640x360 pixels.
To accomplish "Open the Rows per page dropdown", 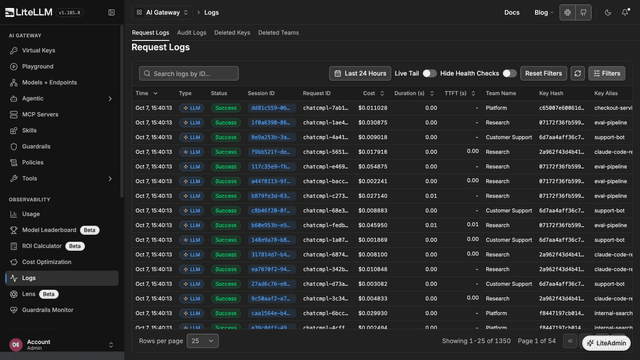I will click(202, 341).
